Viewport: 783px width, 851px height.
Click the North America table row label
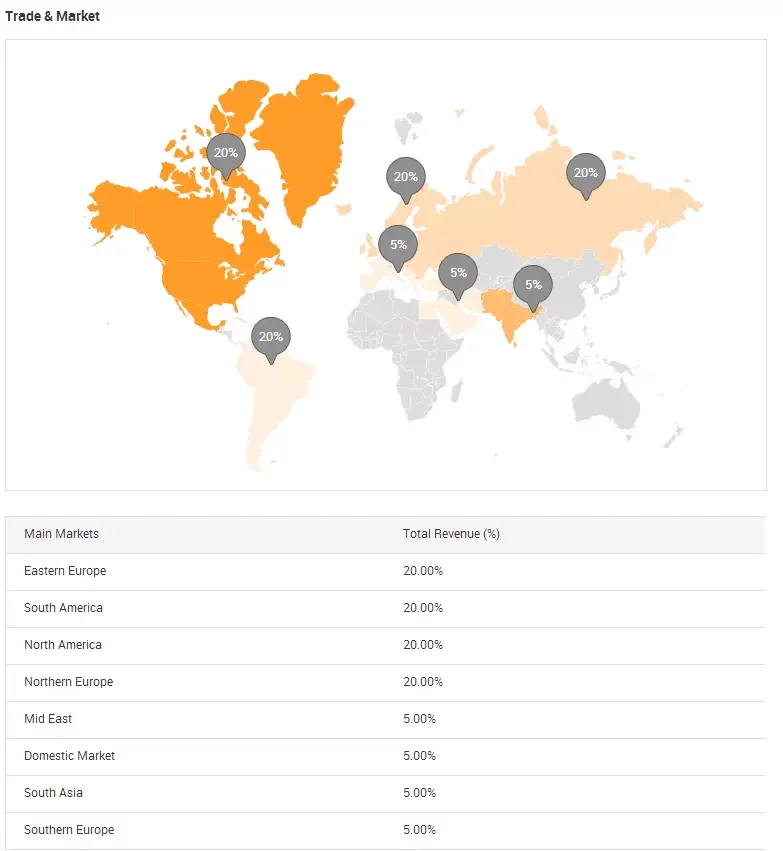click(x=63, y=645)
